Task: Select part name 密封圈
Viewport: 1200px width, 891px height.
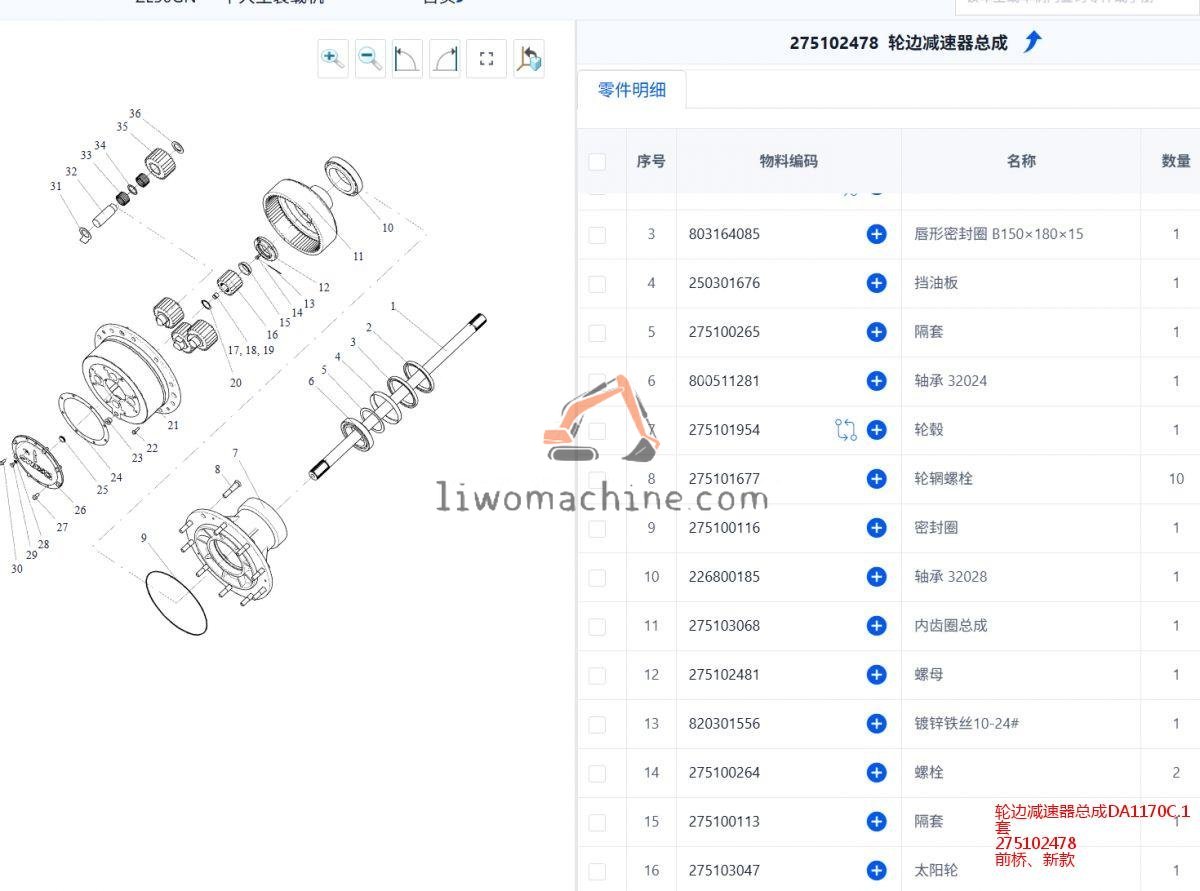Action: pyautogui.click(x=936, y=527)
